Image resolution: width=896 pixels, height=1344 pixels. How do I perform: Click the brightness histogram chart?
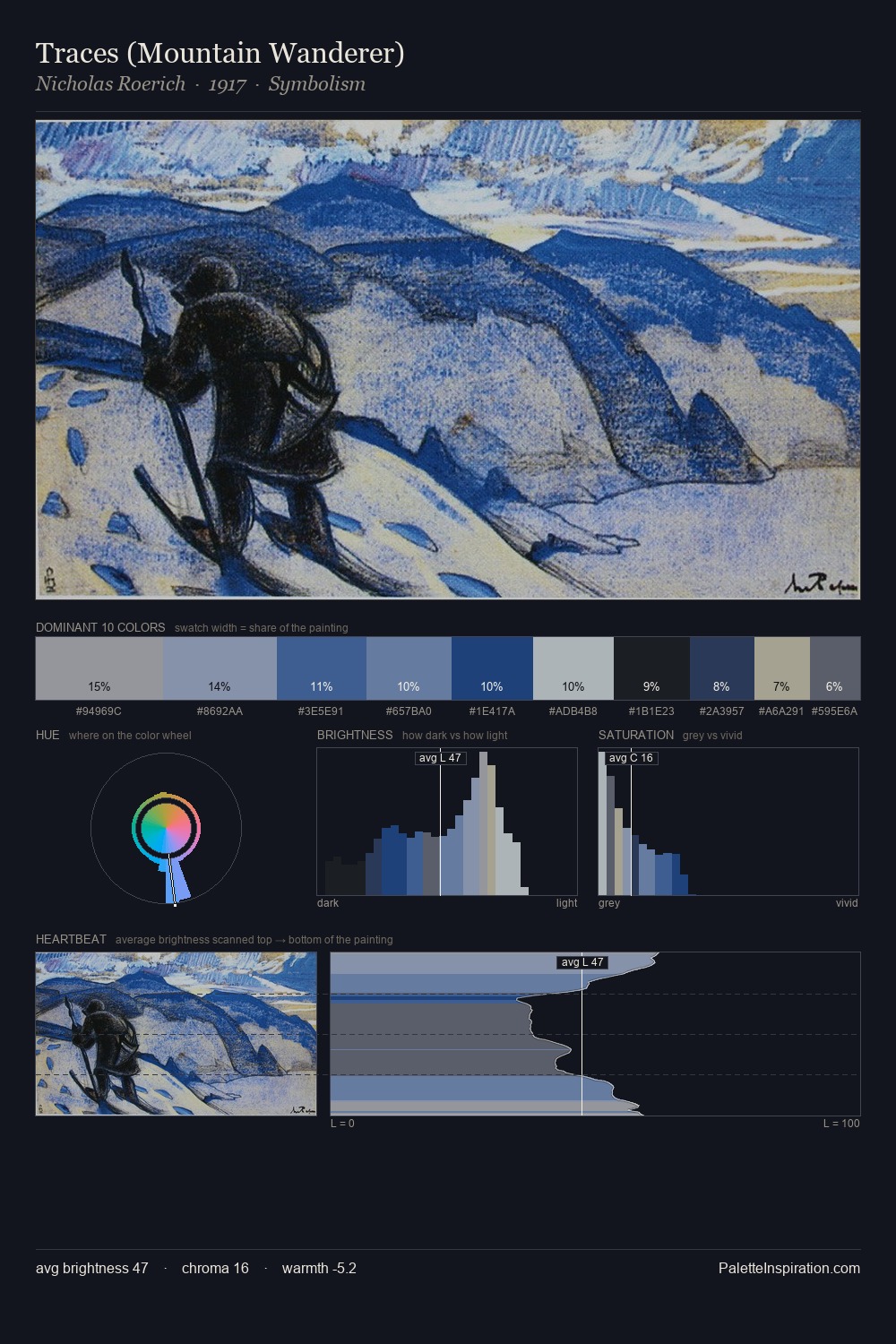coord(447,822)
